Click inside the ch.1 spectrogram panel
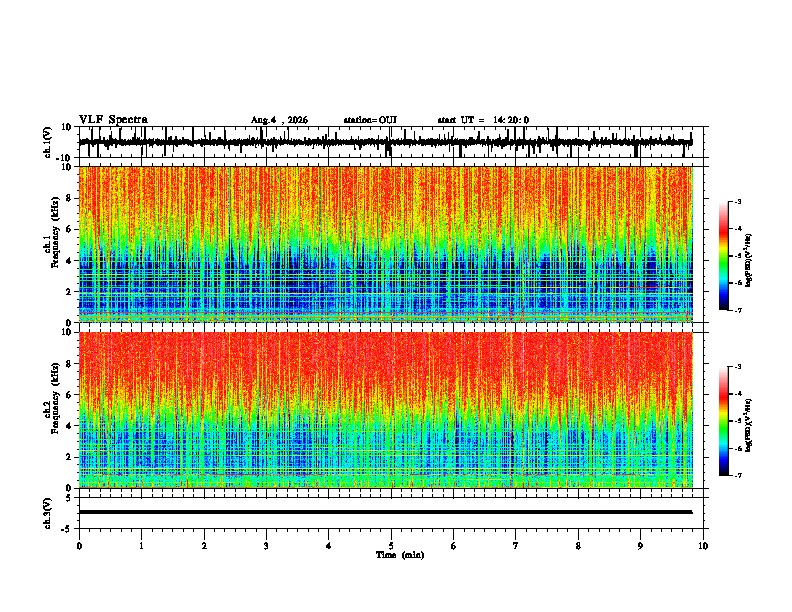792x612 pixels. coord(385,244)
